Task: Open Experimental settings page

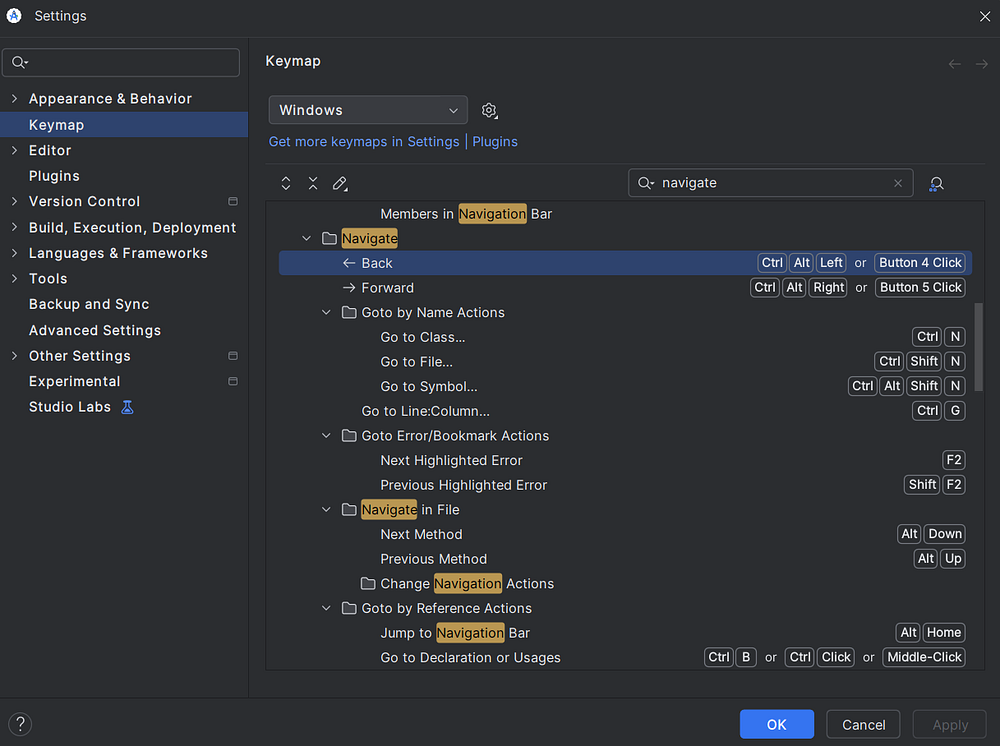Action: [x=74, y=381]
